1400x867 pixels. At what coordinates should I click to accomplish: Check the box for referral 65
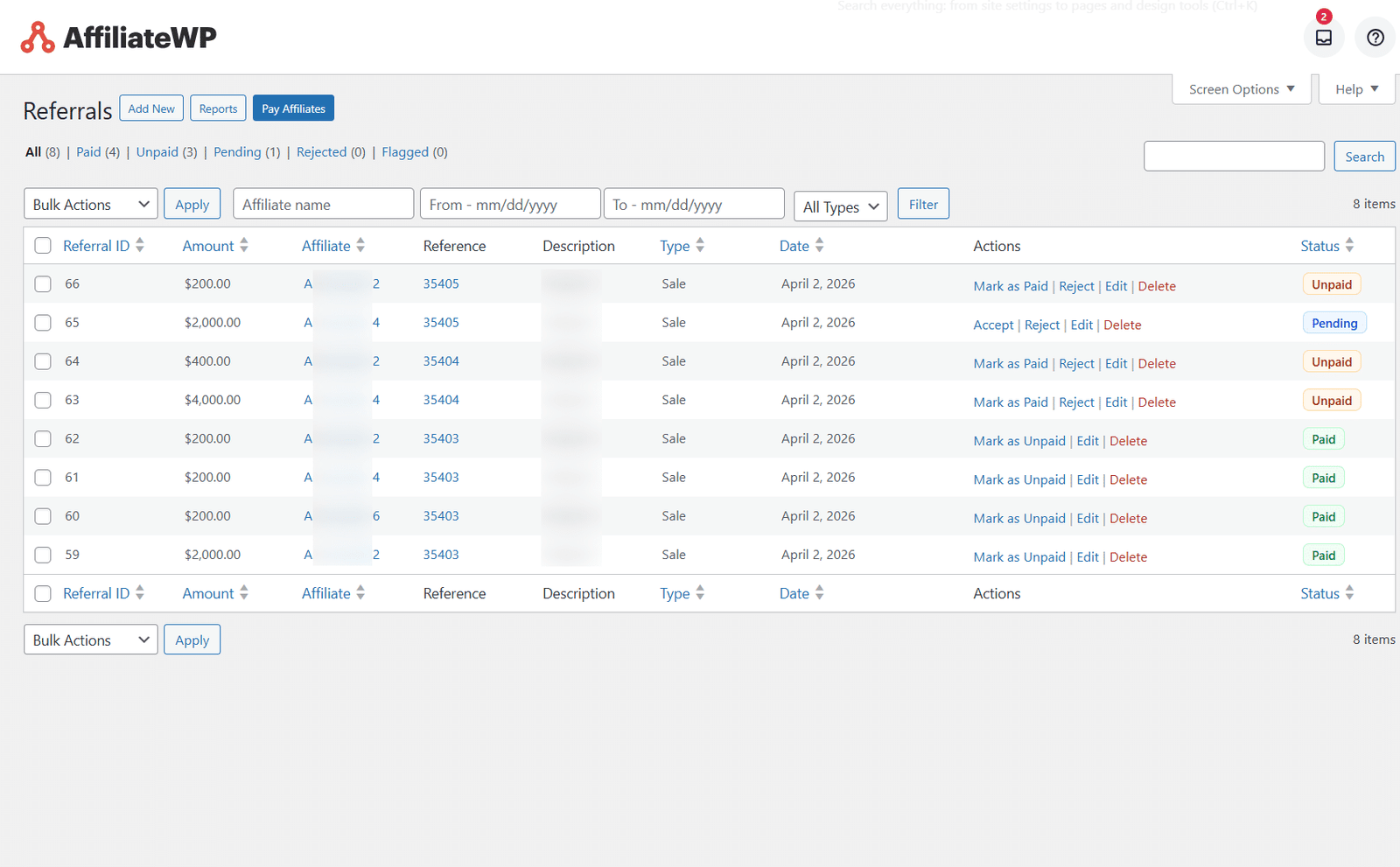click(43, 323)
